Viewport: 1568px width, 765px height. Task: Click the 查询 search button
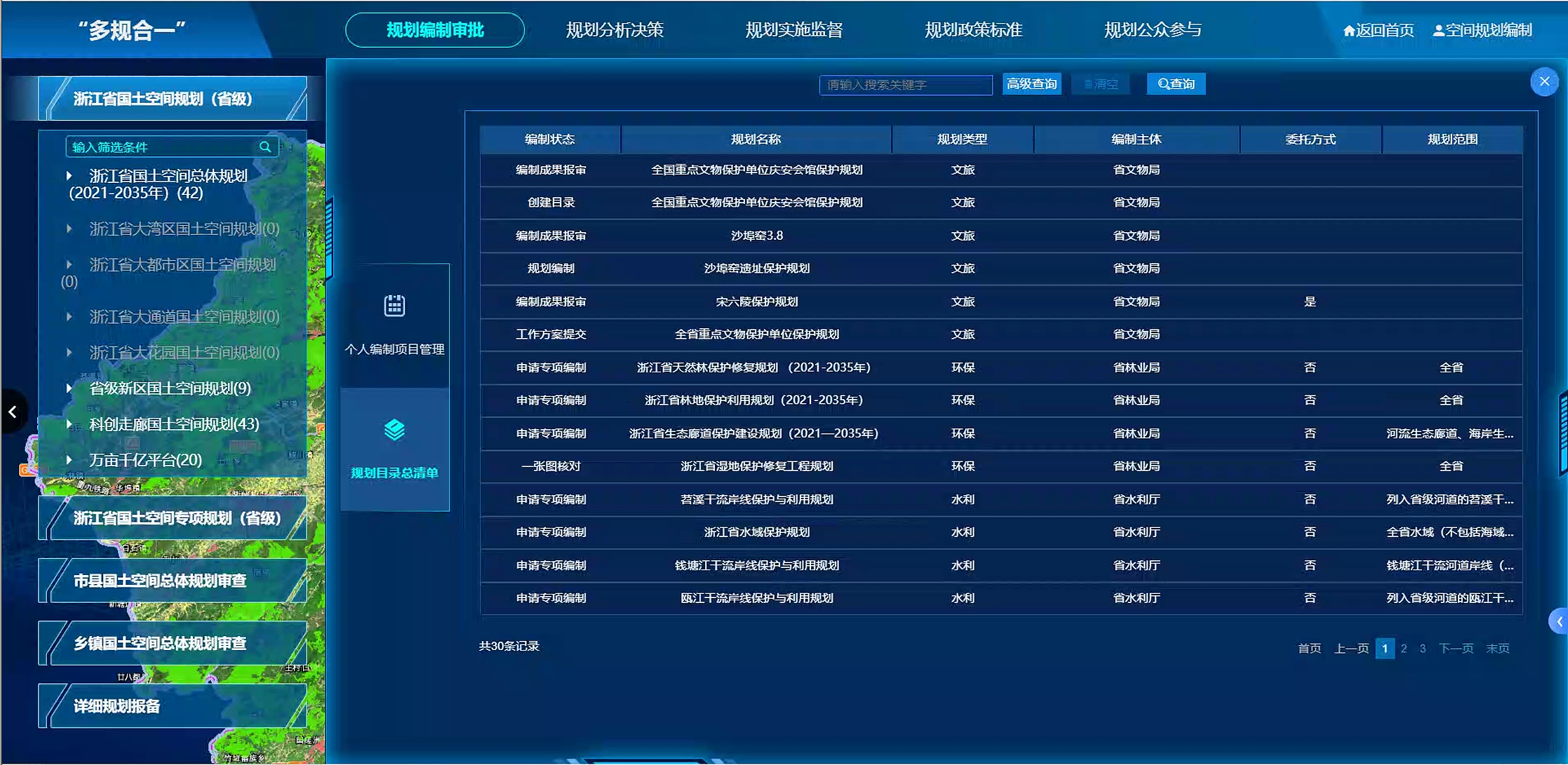click(x=1176, y=84)
